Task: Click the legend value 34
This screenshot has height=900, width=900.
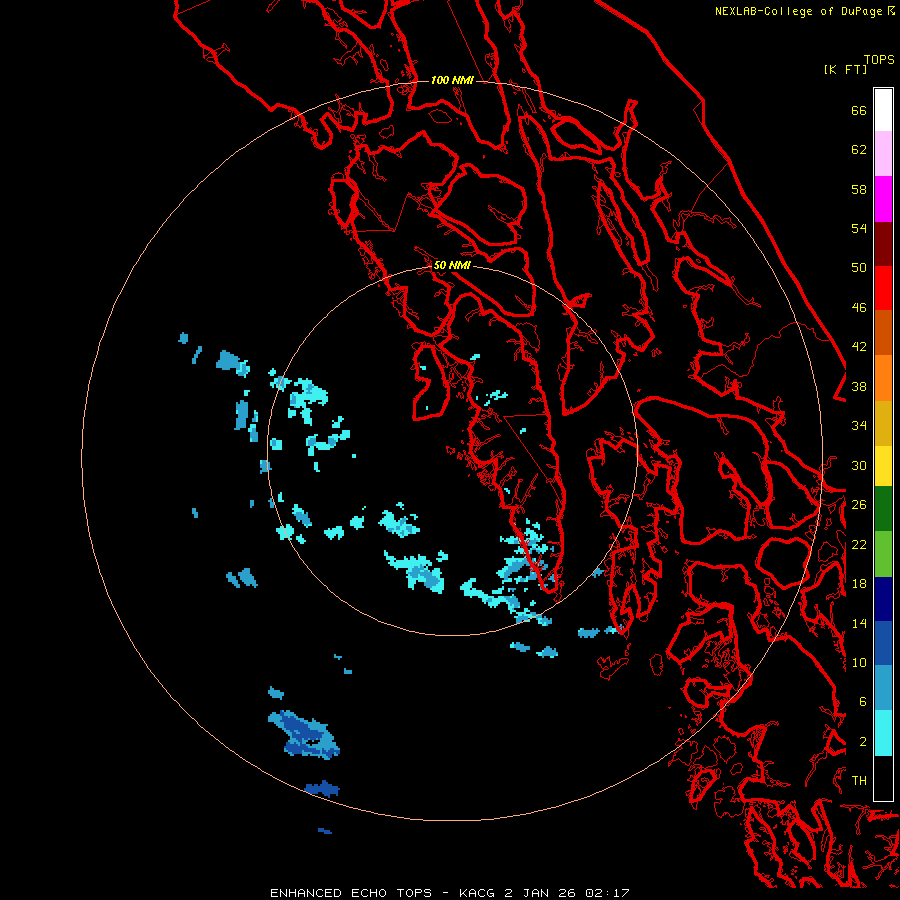Action: pos(859,426)
